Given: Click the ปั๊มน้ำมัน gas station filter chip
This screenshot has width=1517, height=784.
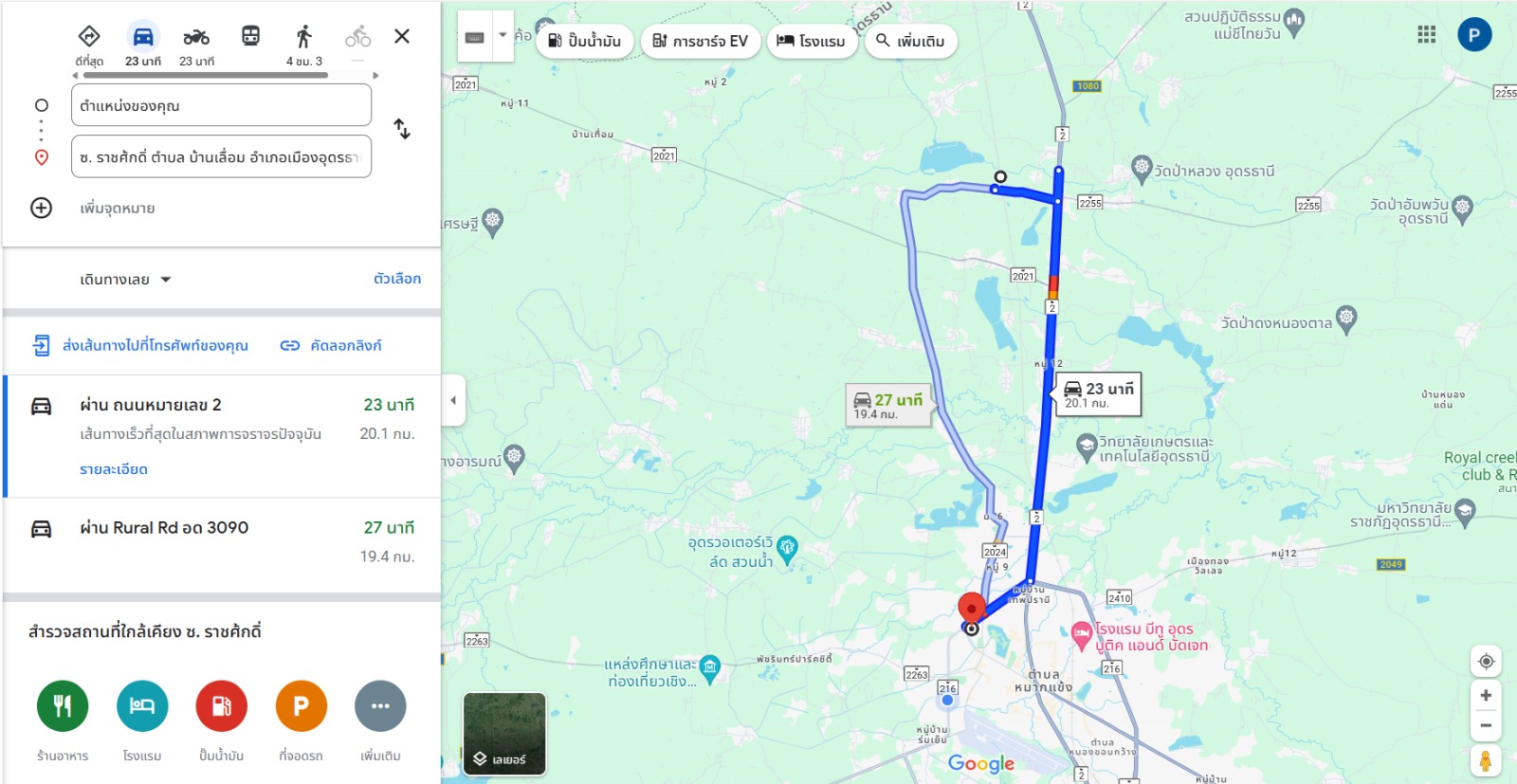Looking at the screenshot, I should click(x=585, y=41).
